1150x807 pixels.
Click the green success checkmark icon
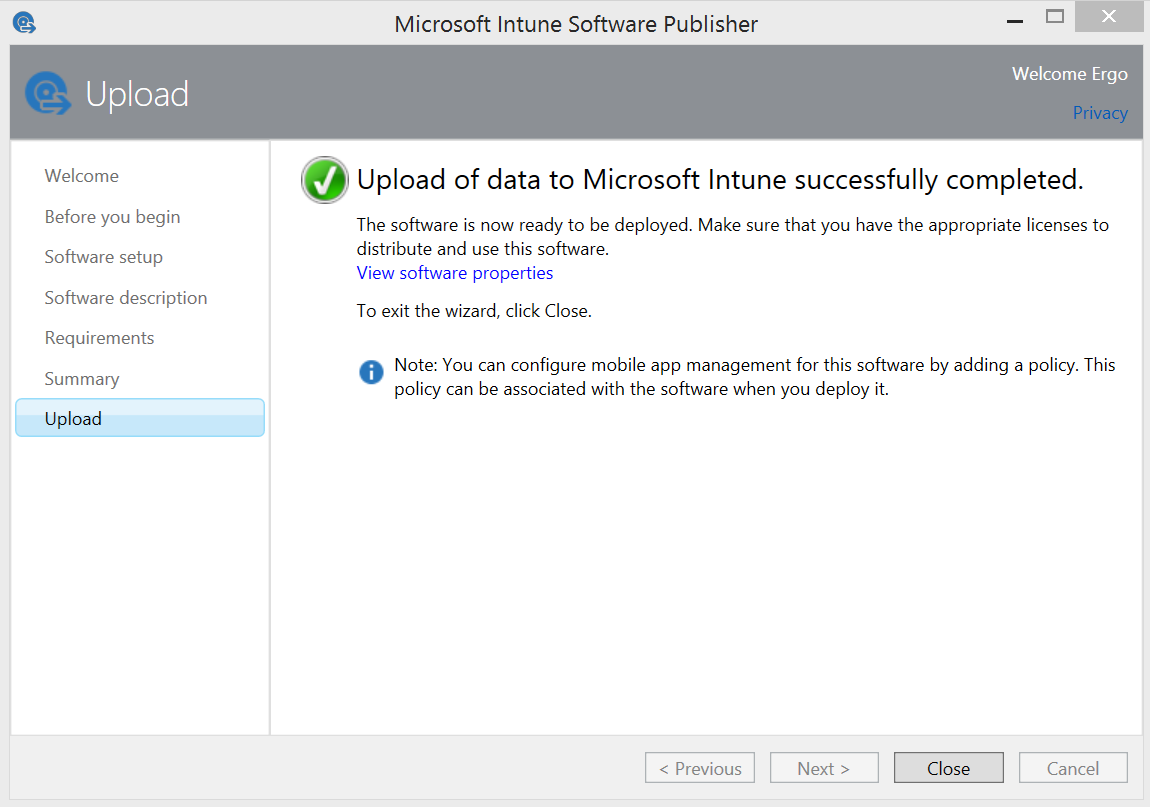(x=324, y=180)
